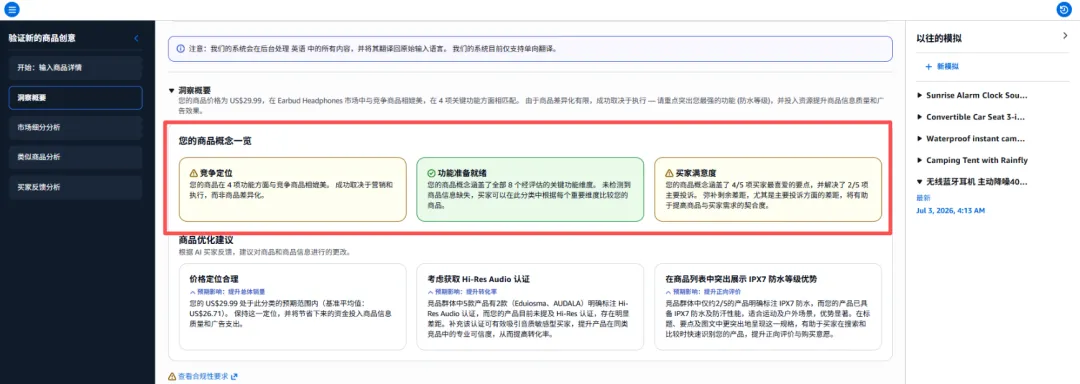Select the 功能准备就绪 card
The width and height of the screenshot is (1080, 384).
(530, 189)
